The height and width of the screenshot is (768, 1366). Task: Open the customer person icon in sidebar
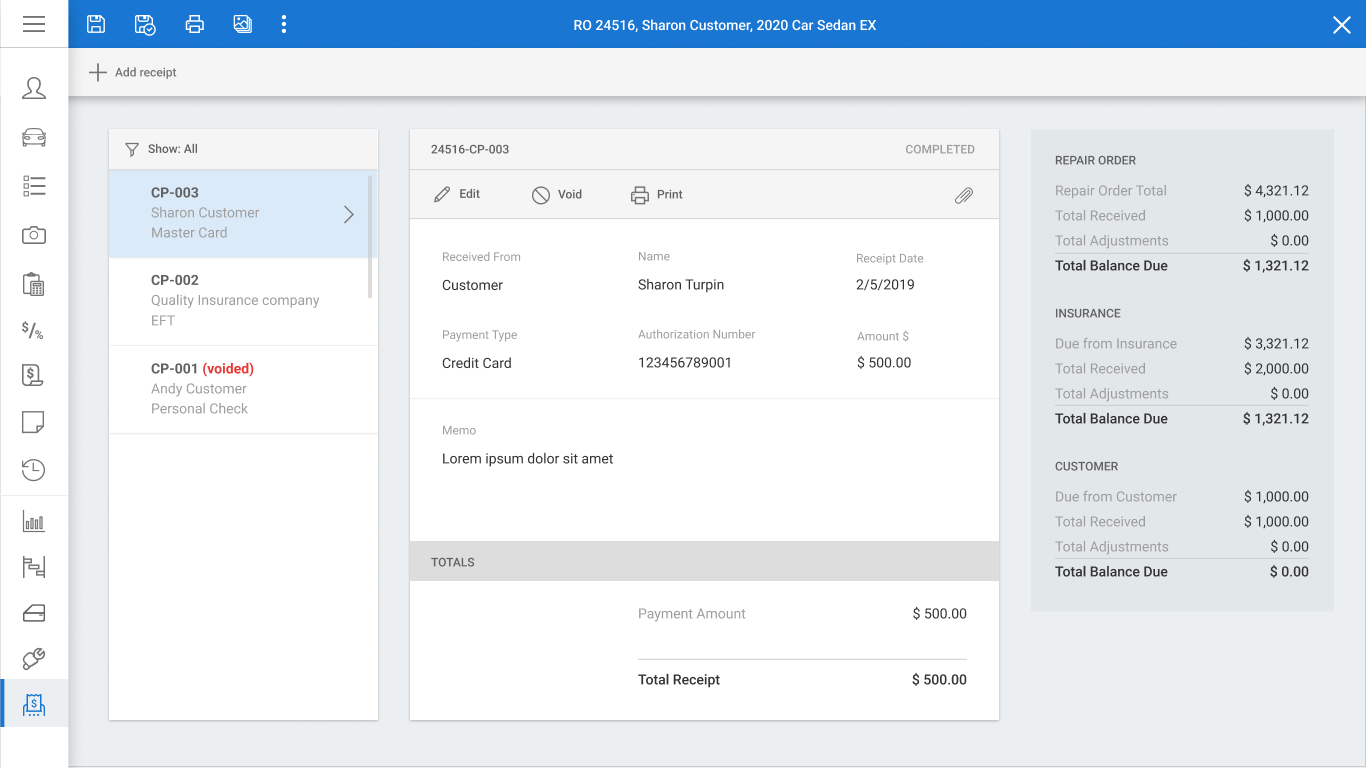[x=34, y=88]
